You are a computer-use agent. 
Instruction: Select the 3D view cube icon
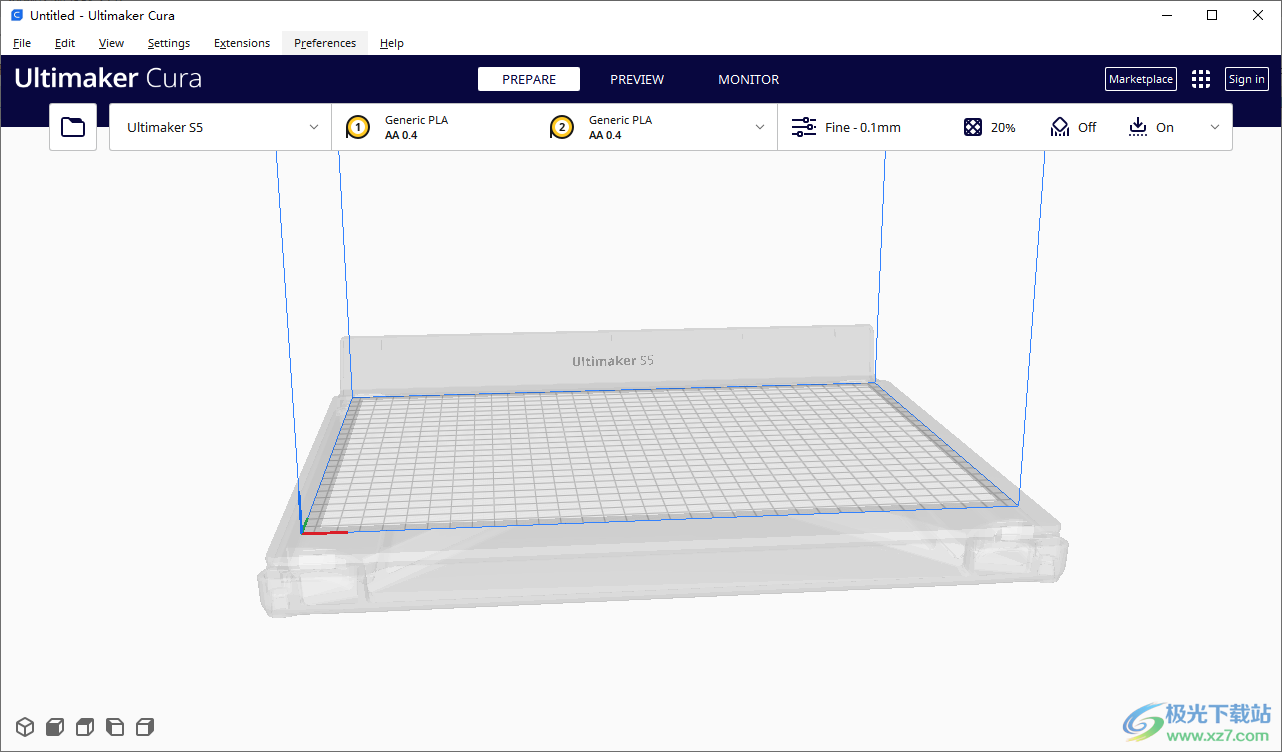click(x=25, y=727)
